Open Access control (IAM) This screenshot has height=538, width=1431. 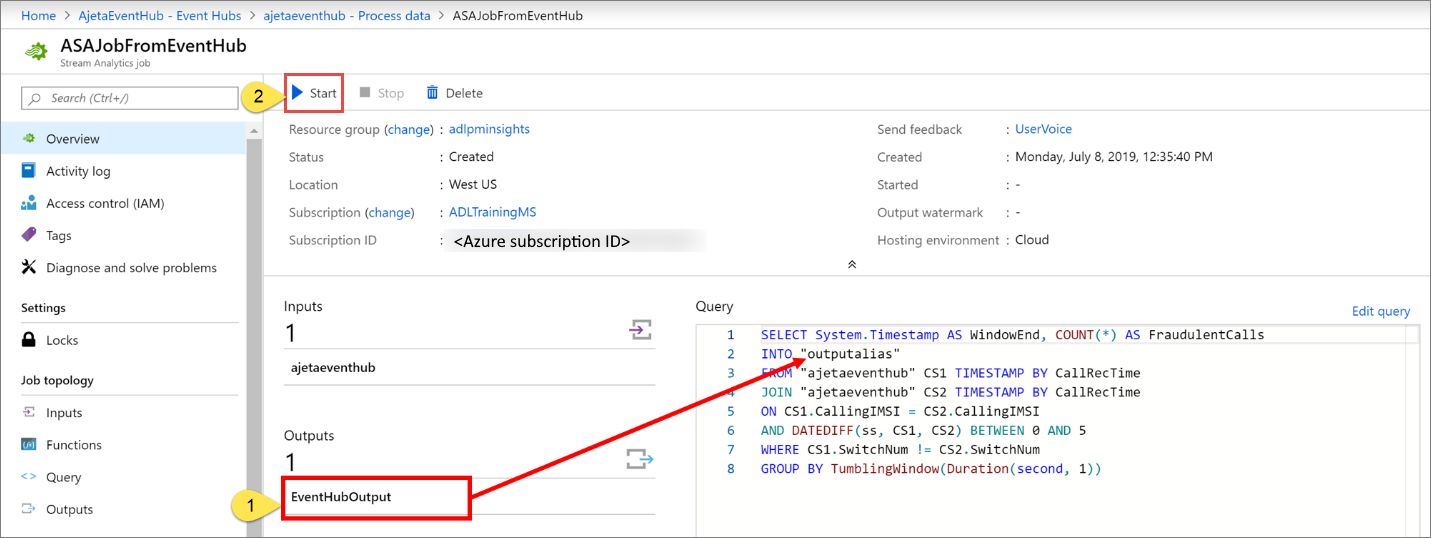[105, 203]
